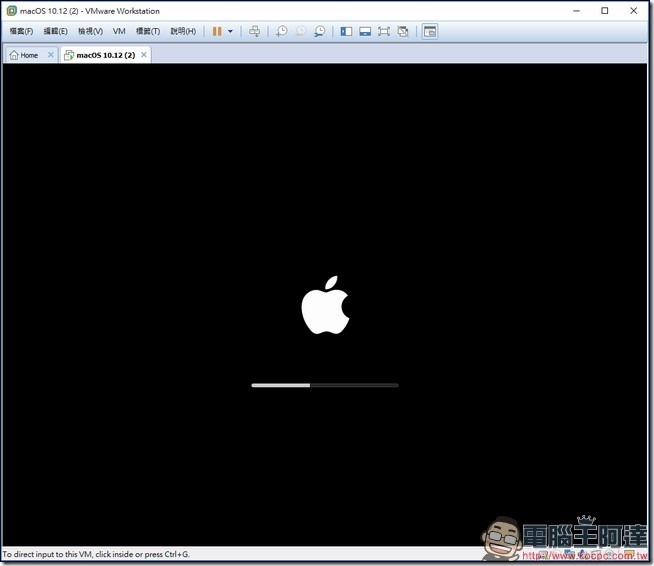654x566 pixels.
Task: Open the 編輯(E) menu
Action: [x=55, y=31]
